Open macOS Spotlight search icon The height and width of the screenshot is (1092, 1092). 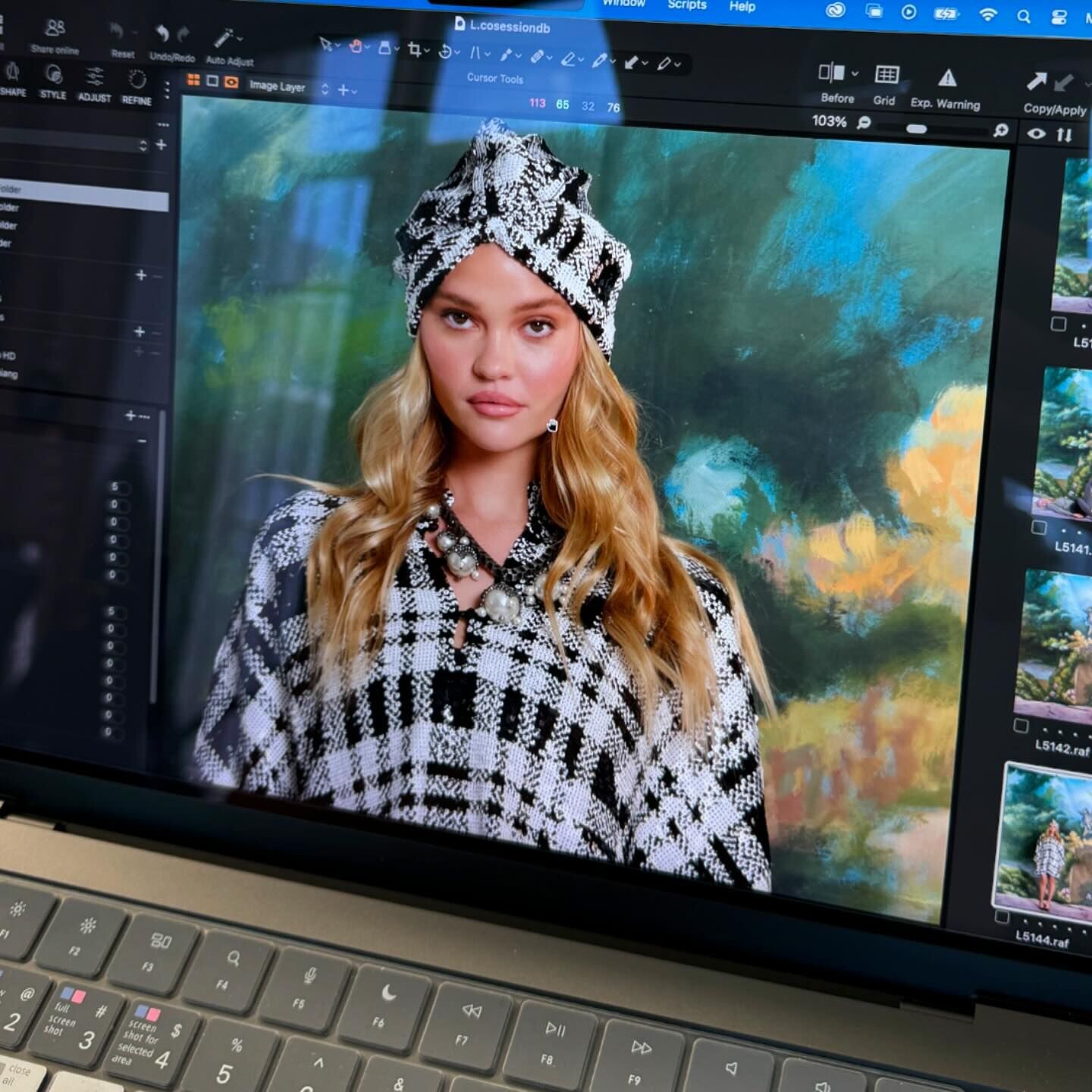(1024, 16)
